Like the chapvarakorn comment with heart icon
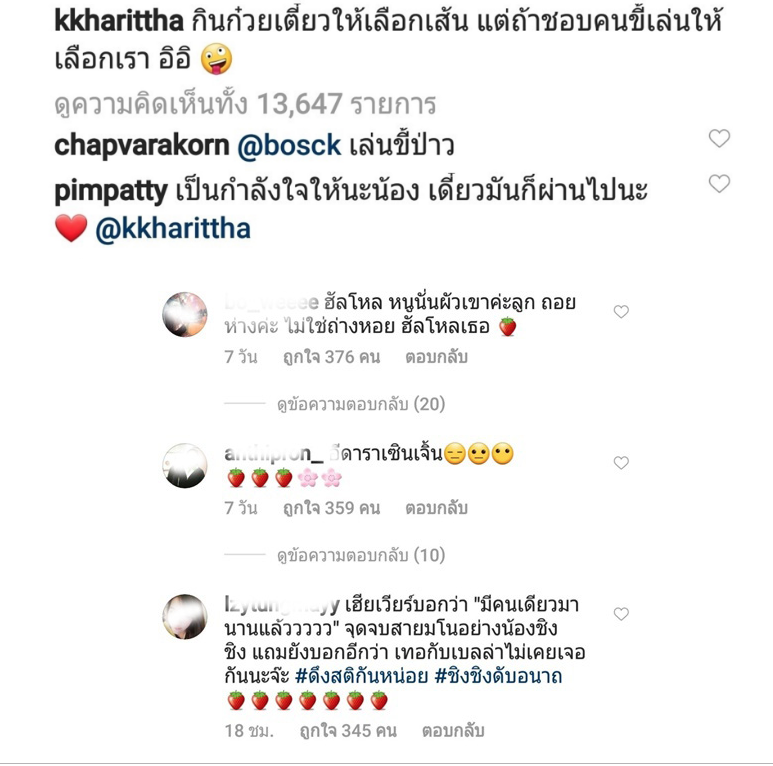This screenshot has height=766, width=773. tap(719, 139)
